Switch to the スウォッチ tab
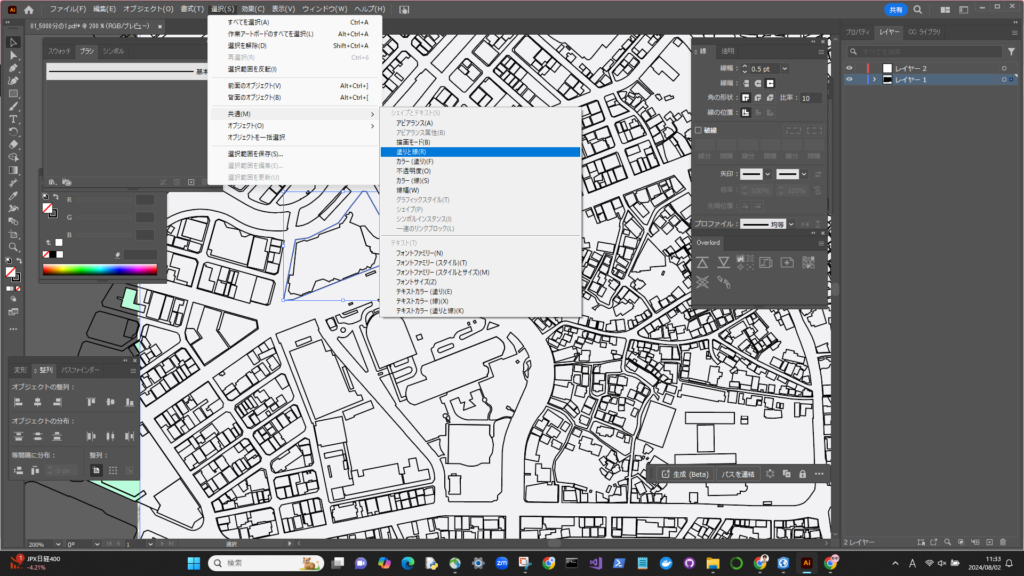This screenshot has width=1024, height=576. coord(58,50)
